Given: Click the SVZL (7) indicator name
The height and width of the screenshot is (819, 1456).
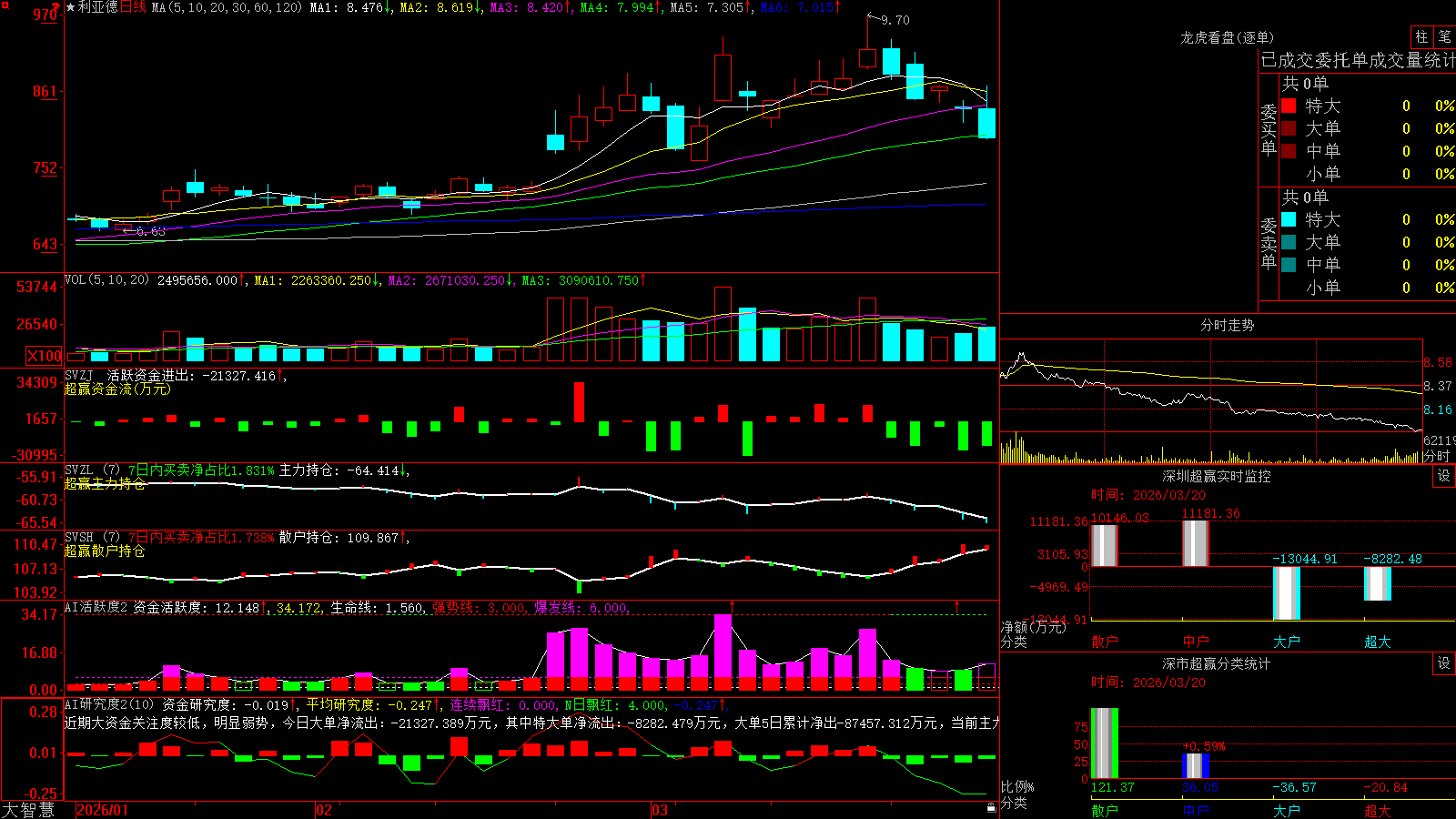Looking at the screenshot, I should pos(92,470).
